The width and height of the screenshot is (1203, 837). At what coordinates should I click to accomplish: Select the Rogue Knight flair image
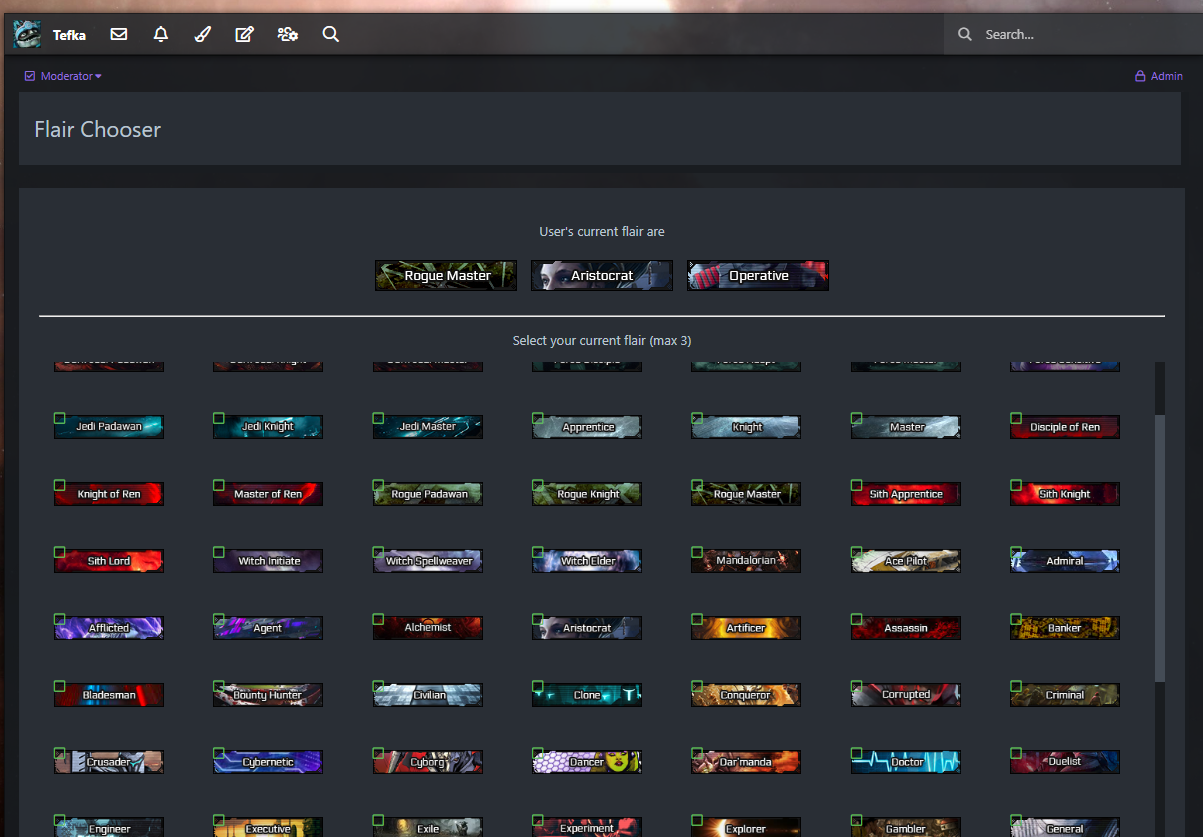(587, 494)
